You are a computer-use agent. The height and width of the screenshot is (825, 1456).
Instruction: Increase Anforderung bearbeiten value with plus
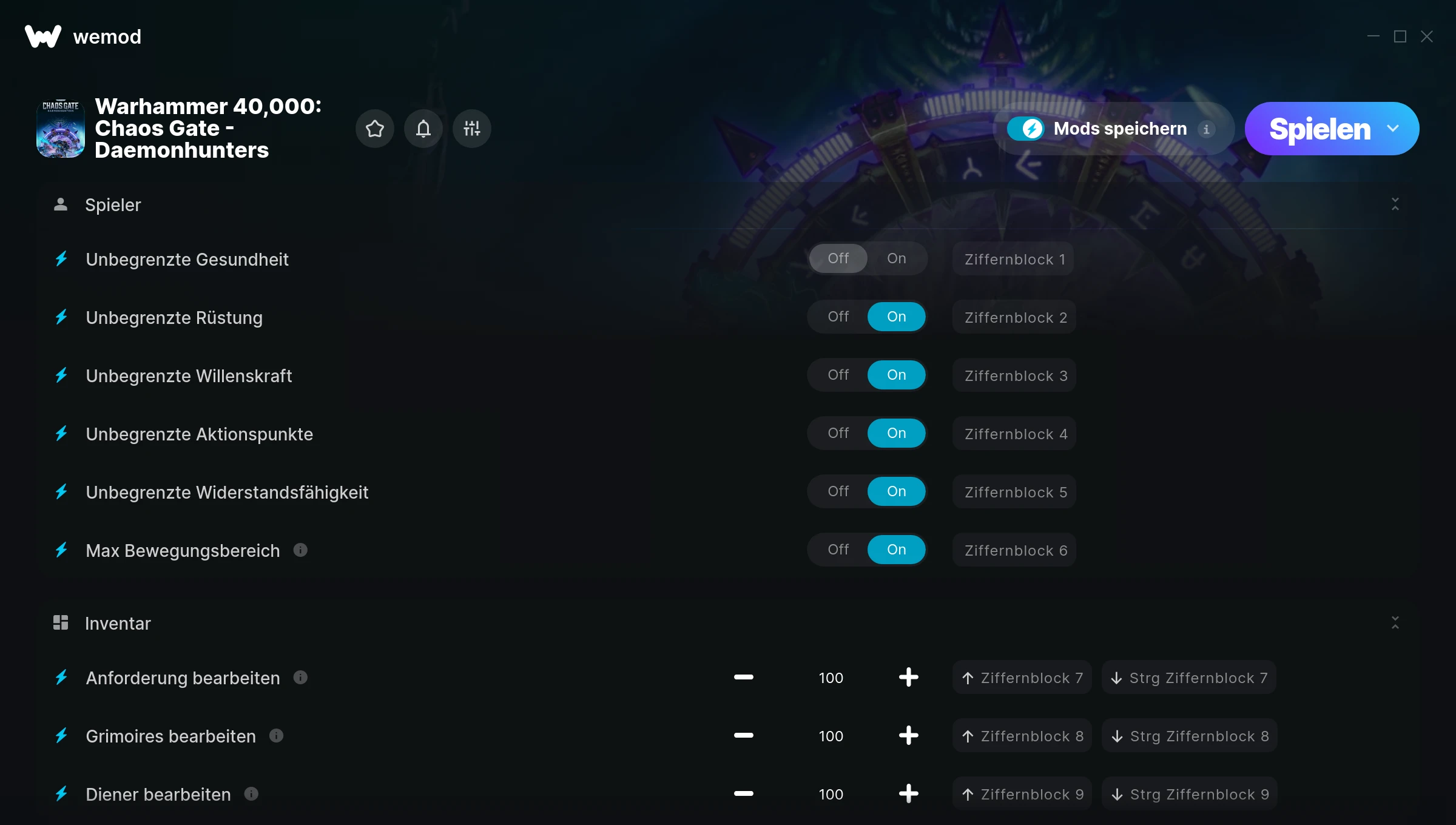click(x=908, y=678)
